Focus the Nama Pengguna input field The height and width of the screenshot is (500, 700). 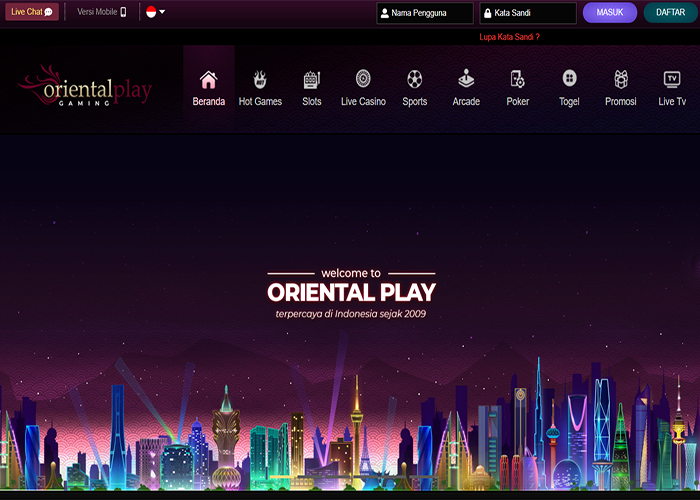(425, 13)
